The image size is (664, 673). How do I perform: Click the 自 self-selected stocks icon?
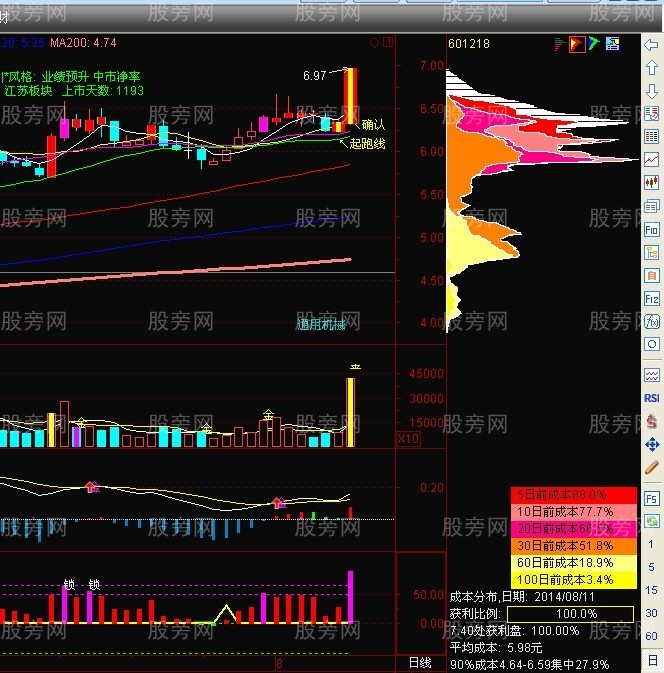click(x=652, y=275)
